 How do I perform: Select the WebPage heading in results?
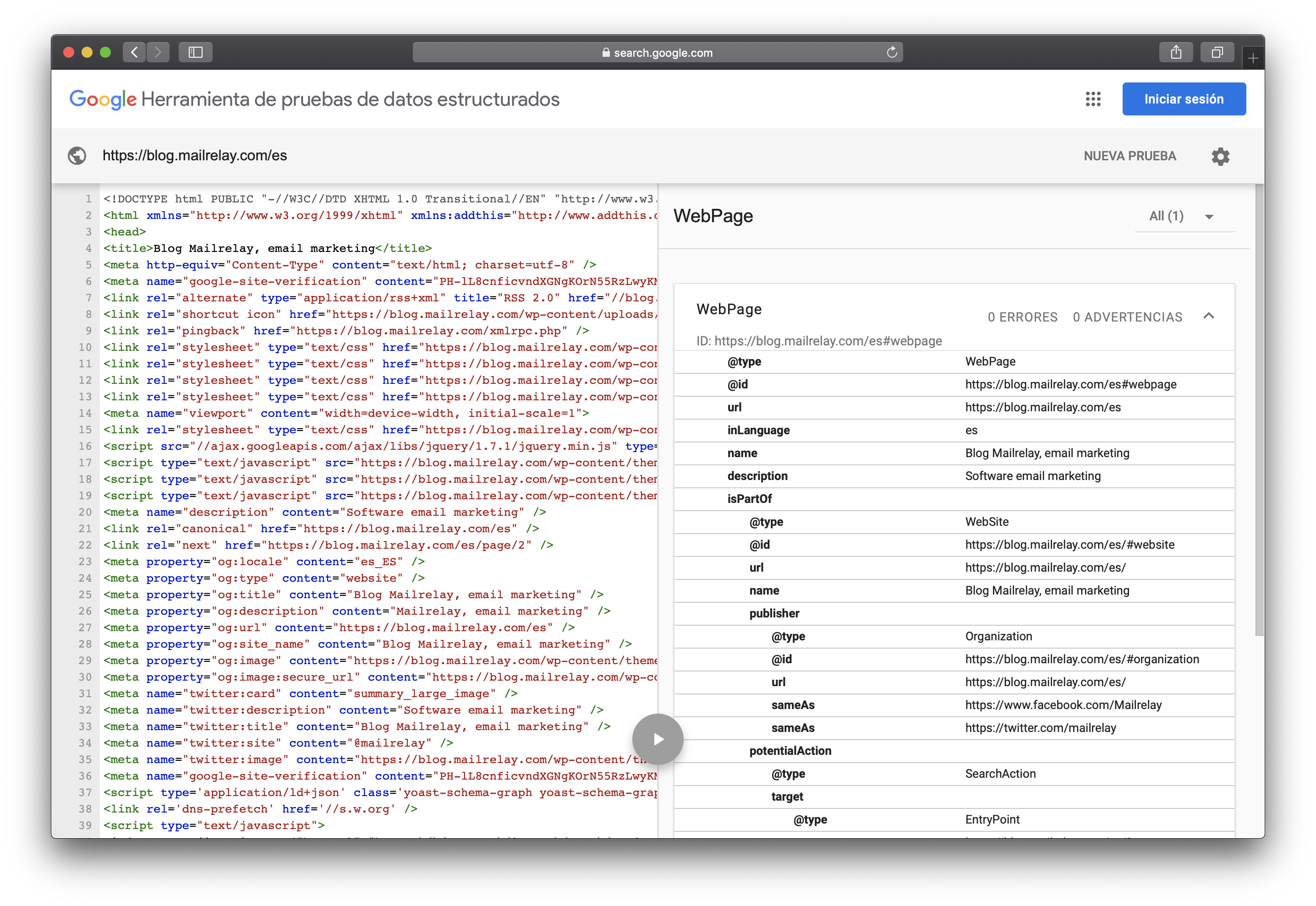[x=713, y=216]
